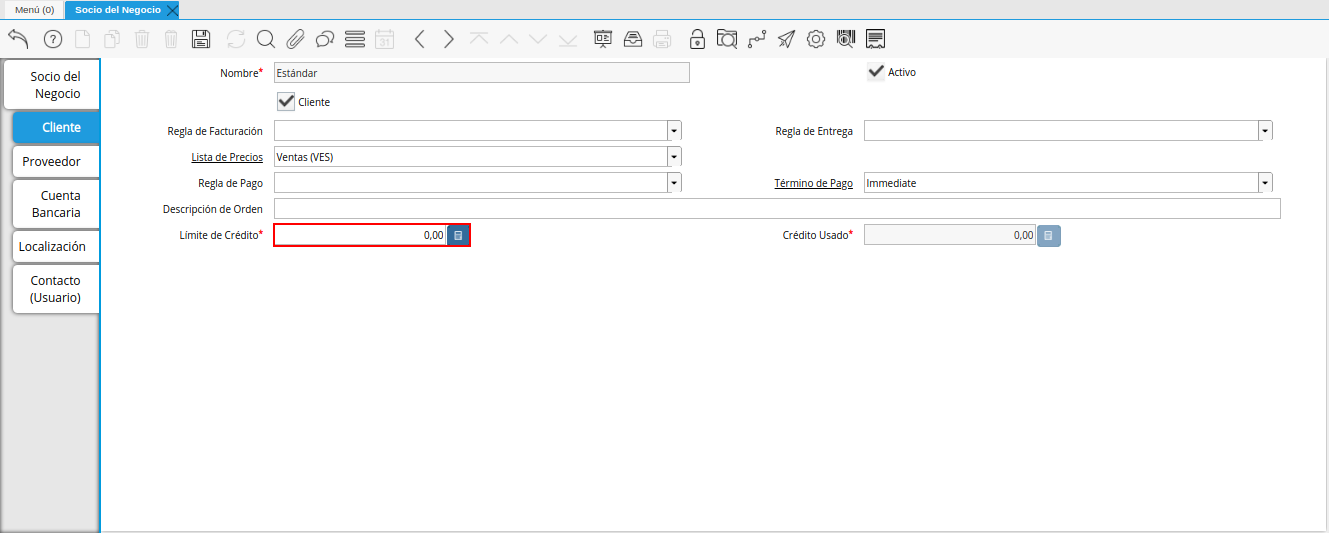Open the Término de Pago dropdown arrow
1329x533 pixels.
click(x=1266, y=183)
